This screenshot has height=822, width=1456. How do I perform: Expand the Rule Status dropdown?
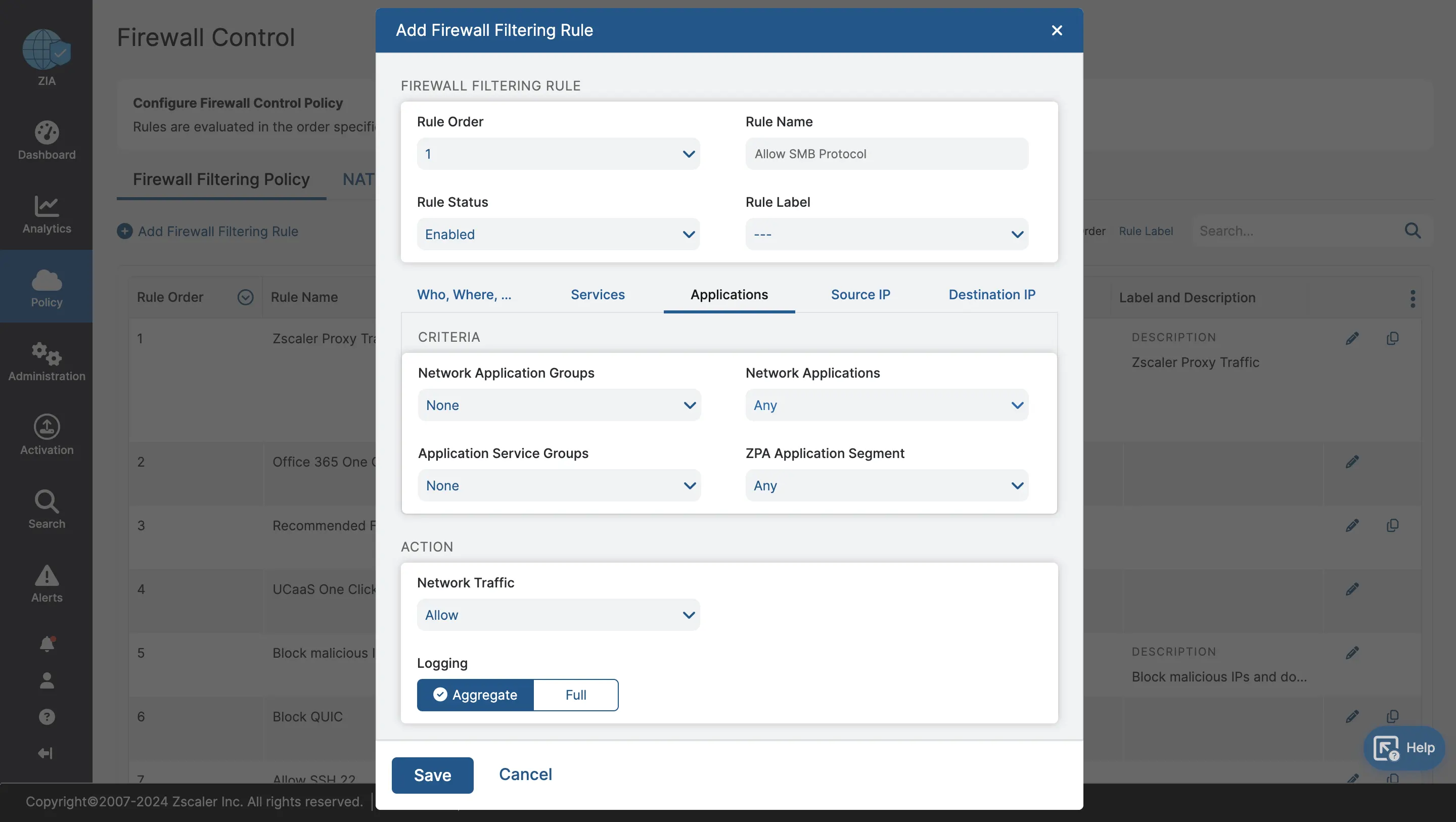click(558, 235)
